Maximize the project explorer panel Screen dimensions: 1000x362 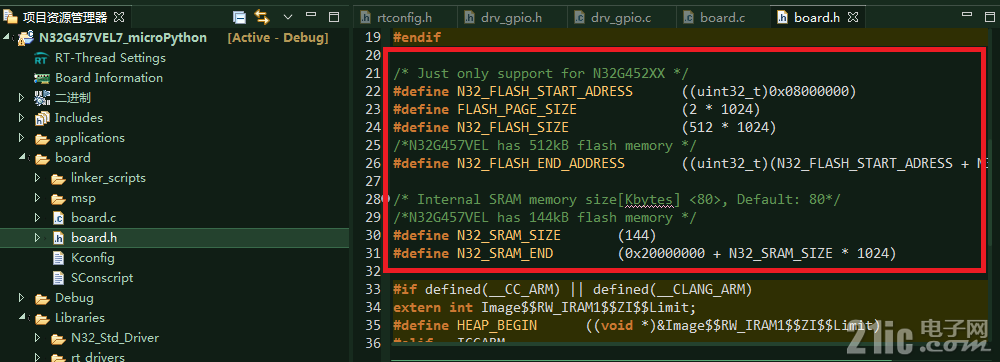pyautogui.click(x=334, y=17)
